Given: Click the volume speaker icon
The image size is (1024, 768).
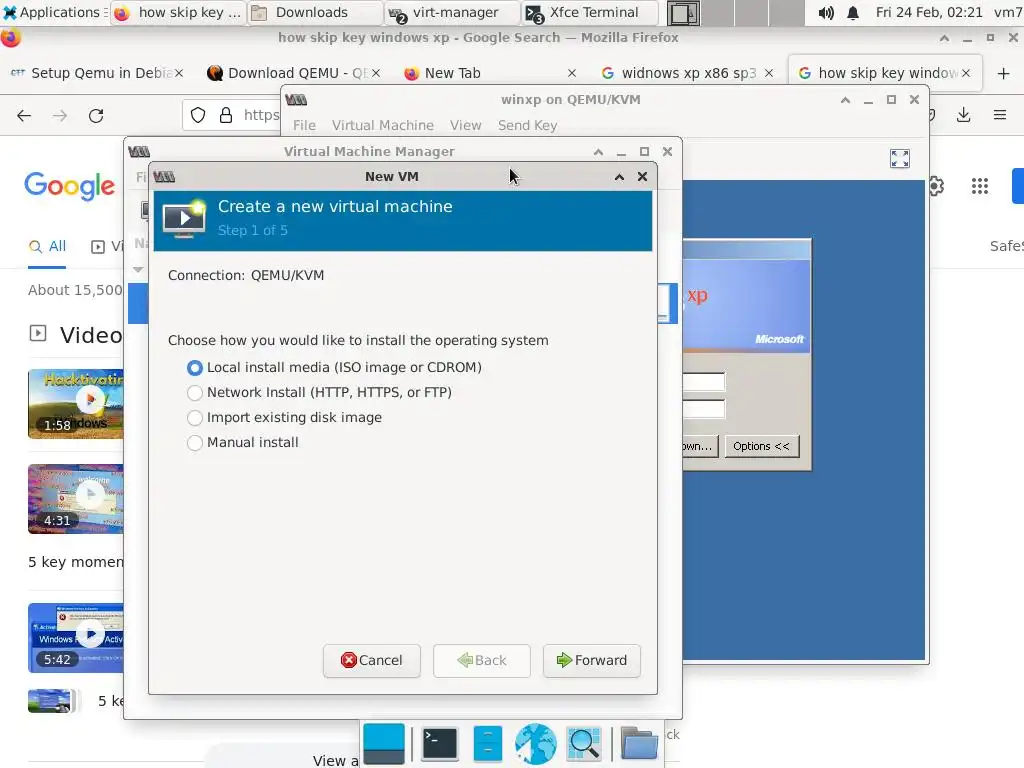Looking at the screenshot, I should tap(825, 12).
